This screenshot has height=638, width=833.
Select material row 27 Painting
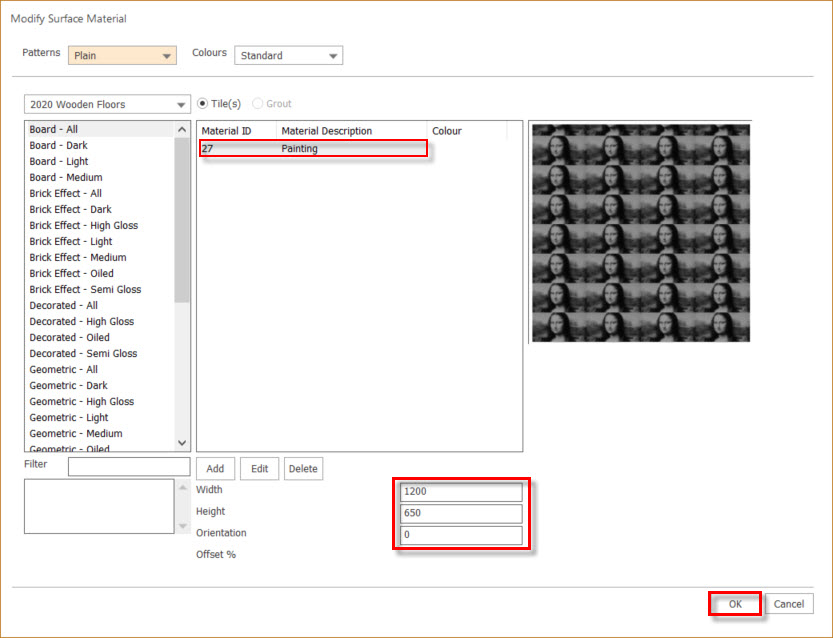pyautogui.click(x=313, y=148)
